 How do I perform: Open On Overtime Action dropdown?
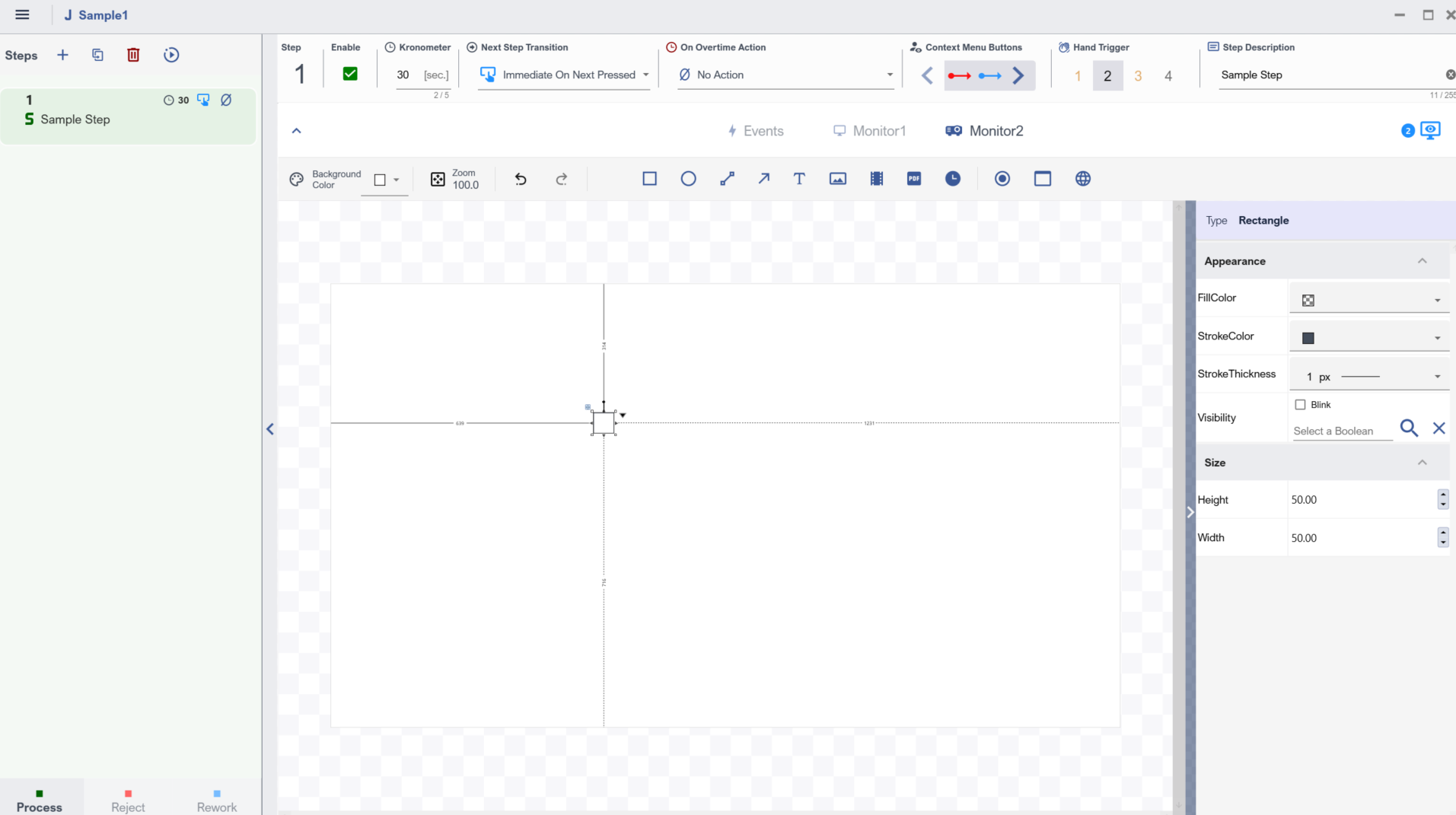[x=785, y=75]
